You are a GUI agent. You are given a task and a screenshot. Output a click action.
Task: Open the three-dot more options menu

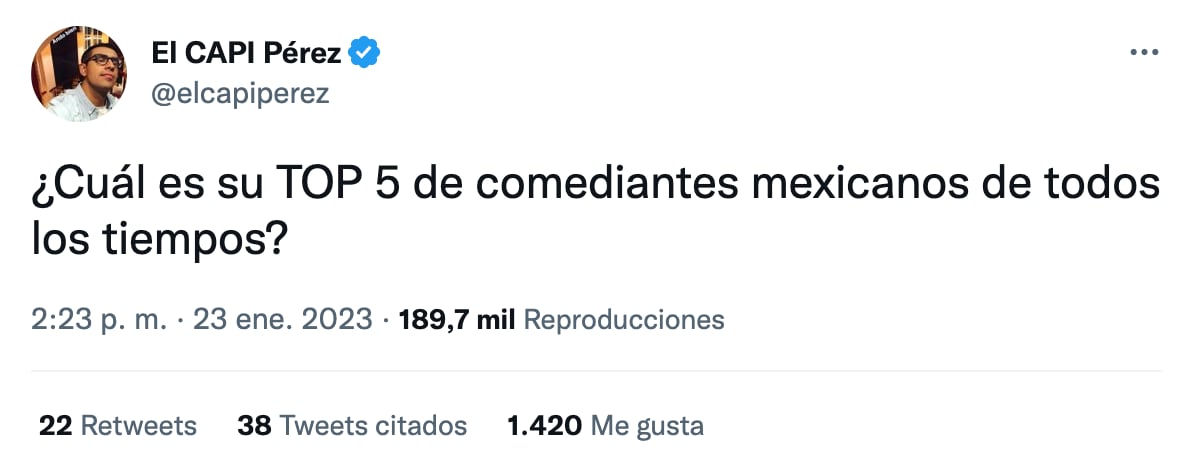coord(1143,52)
